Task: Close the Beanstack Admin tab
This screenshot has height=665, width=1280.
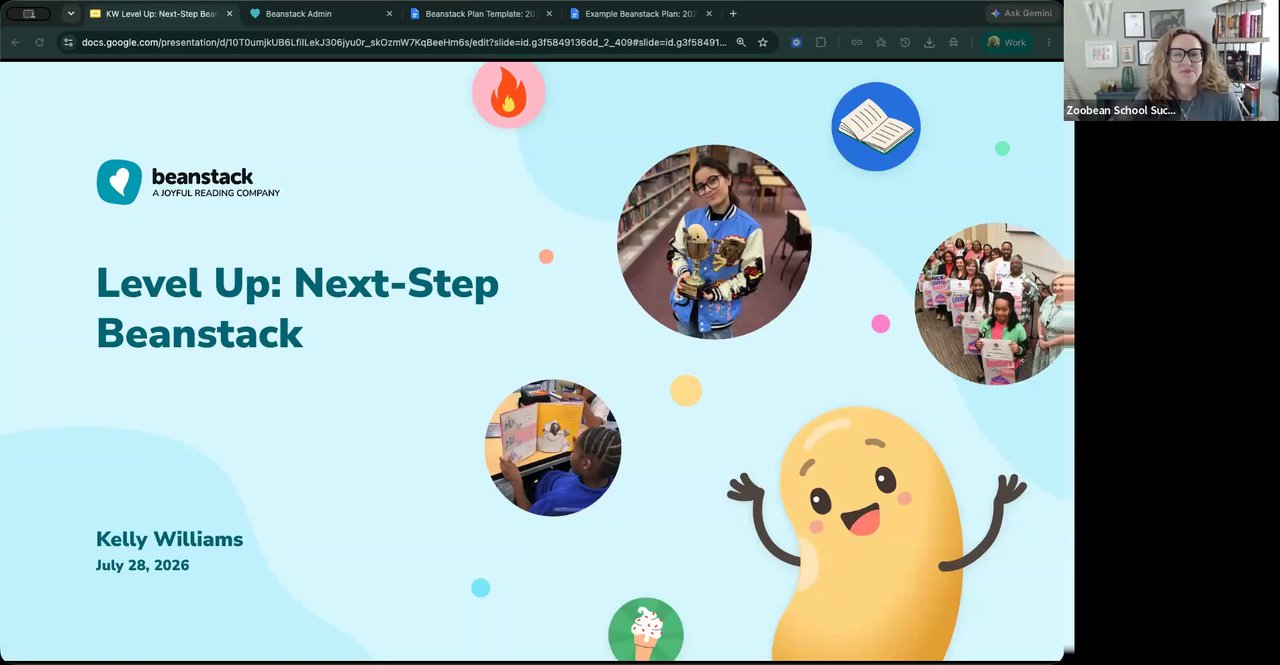Action: click(x=389, y=14)
